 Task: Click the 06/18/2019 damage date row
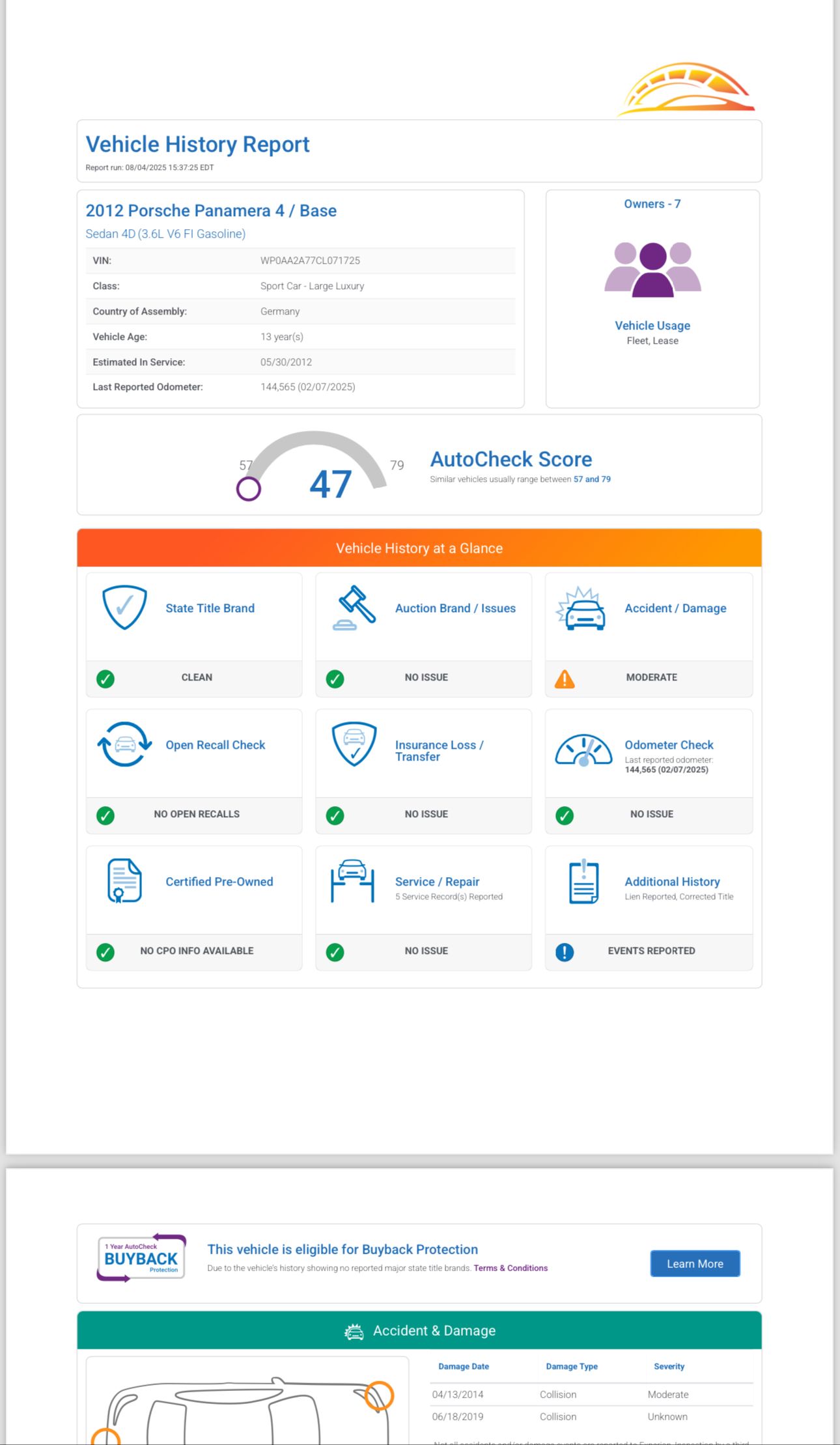(591, 1416)
